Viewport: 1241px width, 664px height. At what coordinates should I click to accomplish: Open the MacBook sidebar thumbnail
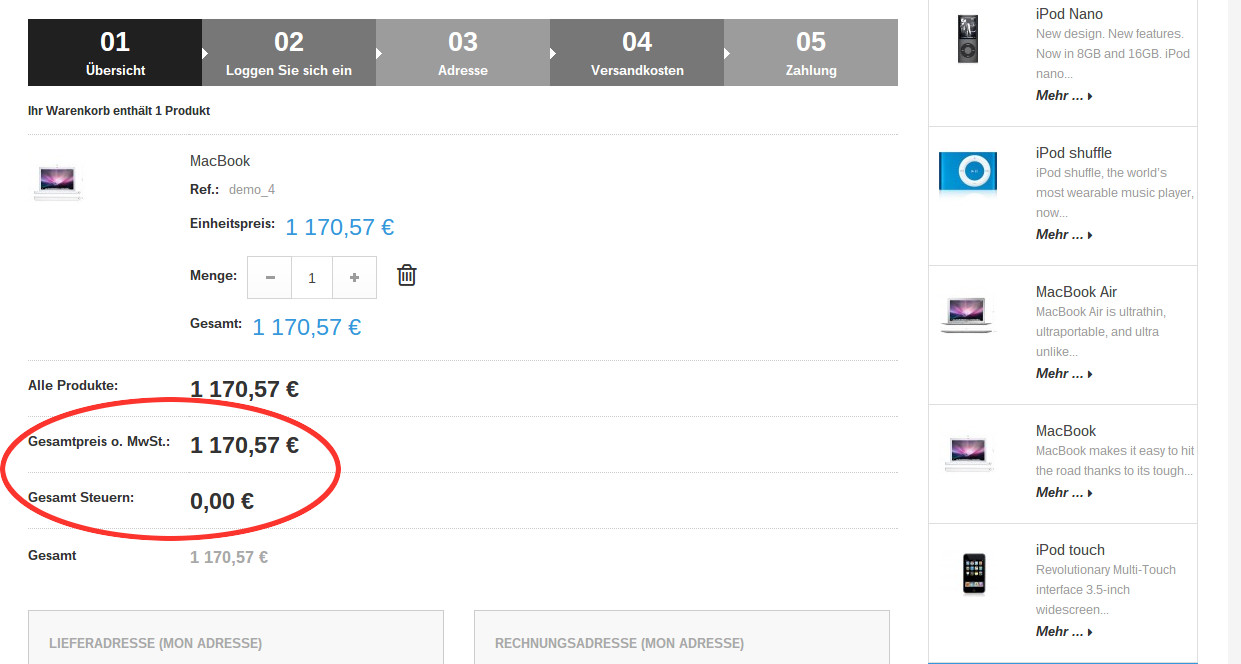coord(967,452)
